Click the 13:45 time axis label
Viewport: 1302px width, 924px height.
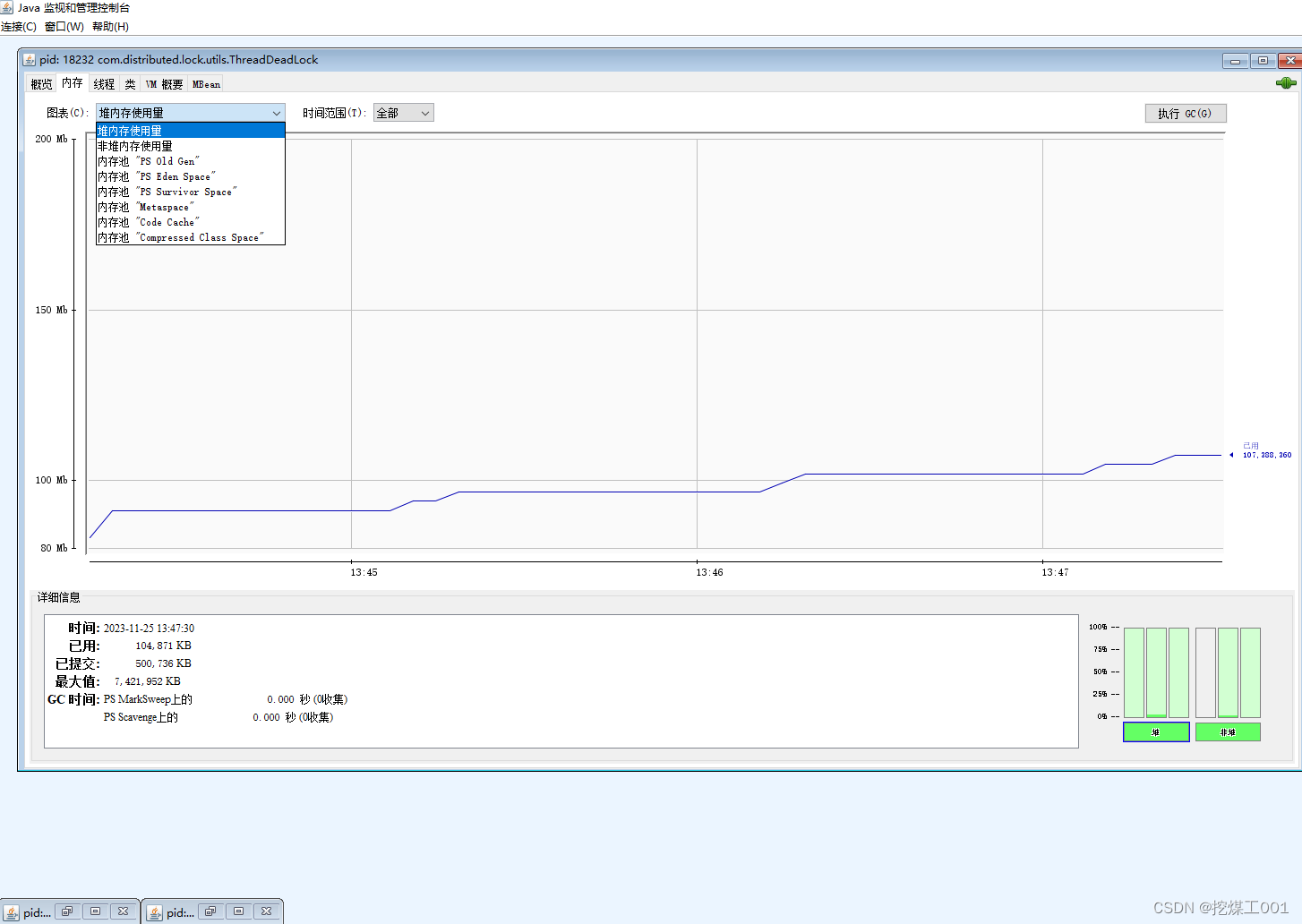pyautogui.click(x=364, y=572)
